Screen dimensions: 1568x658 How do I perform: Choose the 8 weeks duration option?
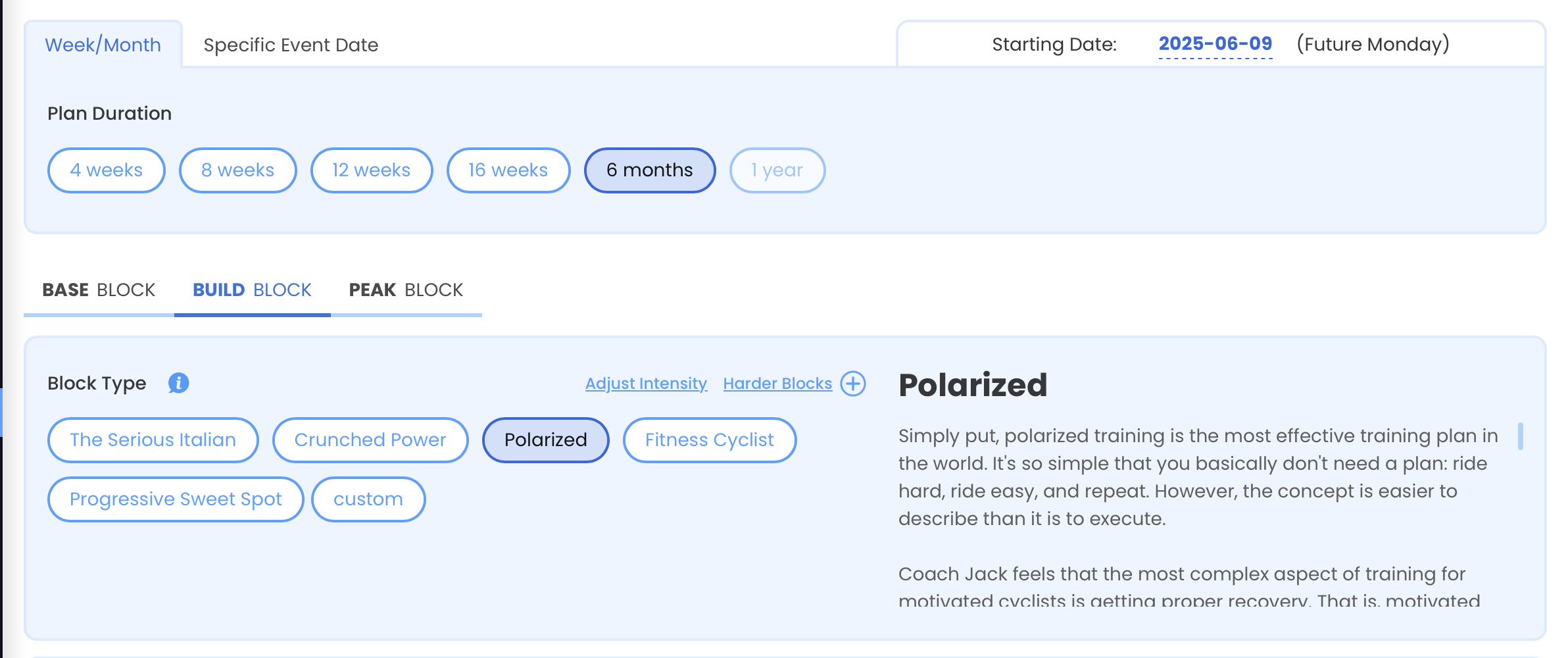pyautogui.click(x=237, y=170)
